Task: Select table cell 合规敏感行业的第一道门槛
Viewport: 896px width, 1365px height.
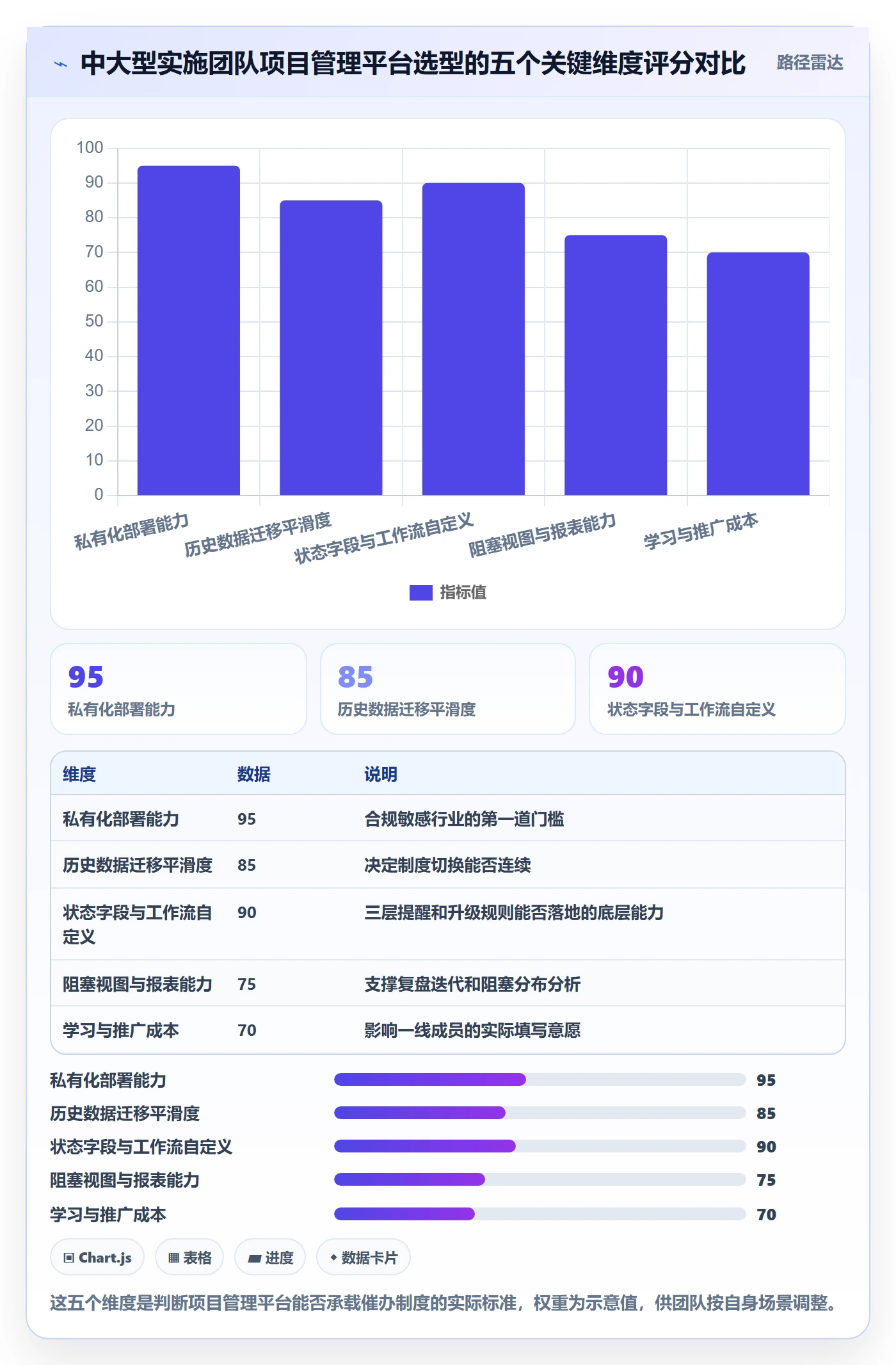Action: coord(464,820)
